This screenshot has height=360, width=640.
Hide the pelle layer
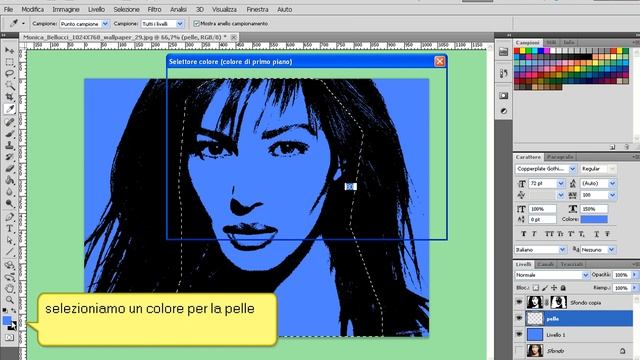pyautogui.click(x=519, y=318)
